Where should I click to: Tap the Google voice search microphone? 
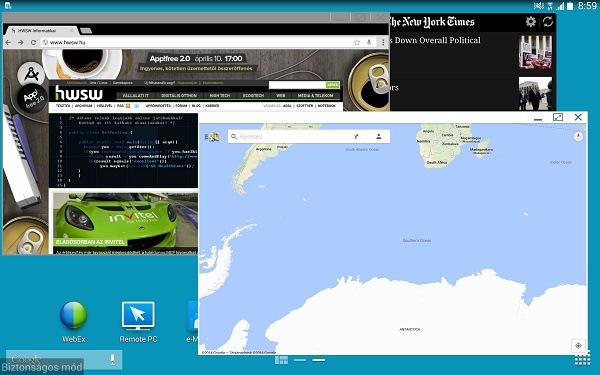(x=112, y=359)
